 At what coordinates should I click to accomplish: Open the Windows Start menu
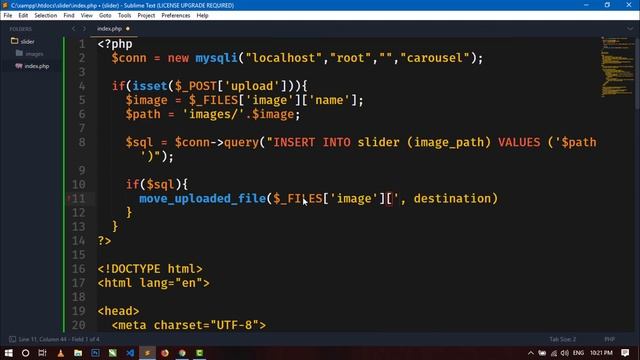tap(8, 353)
